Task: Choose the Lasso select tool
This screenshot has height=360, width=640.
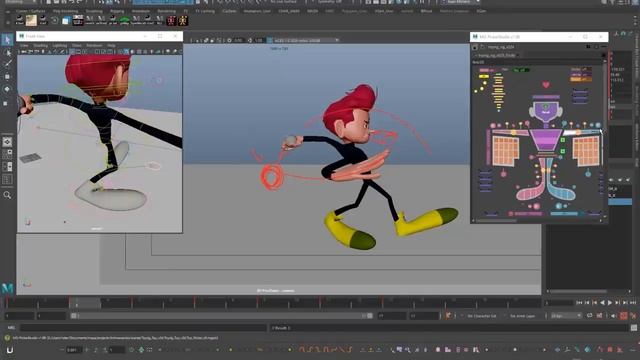Action: point(7,52)
